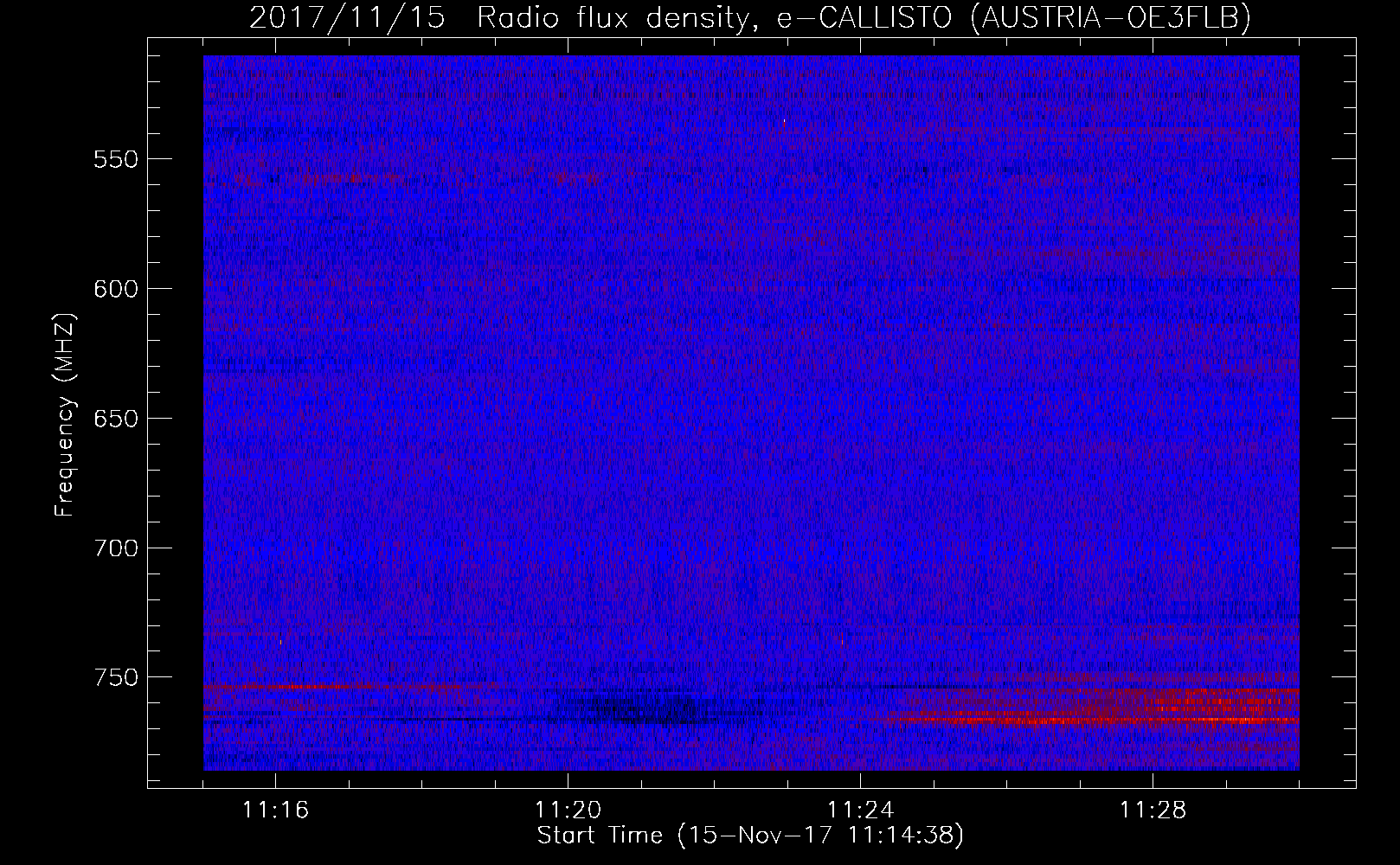Click the 650 frequency tick label

coord(116,419)
